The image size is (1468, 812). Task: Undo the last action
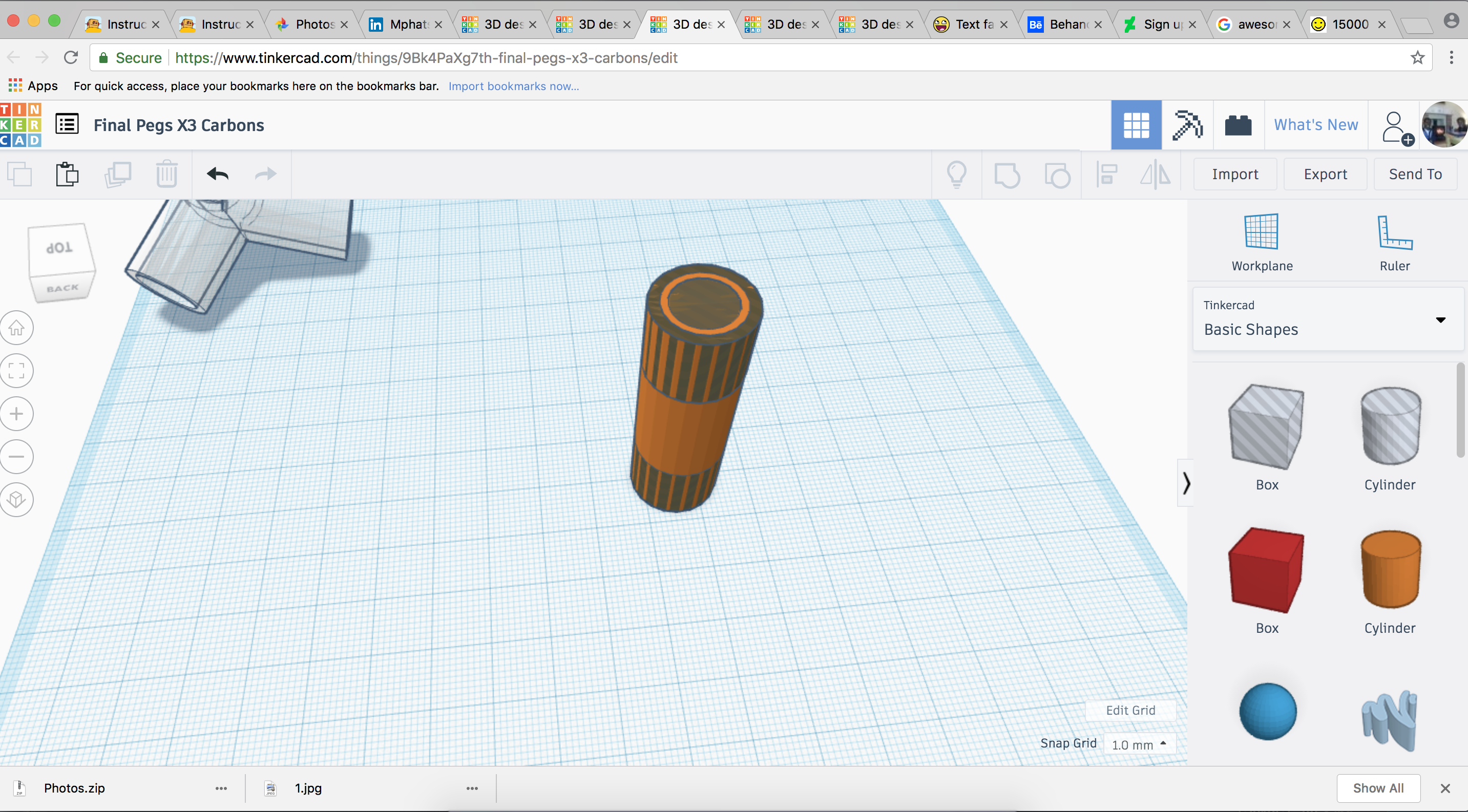click(218, 174)
